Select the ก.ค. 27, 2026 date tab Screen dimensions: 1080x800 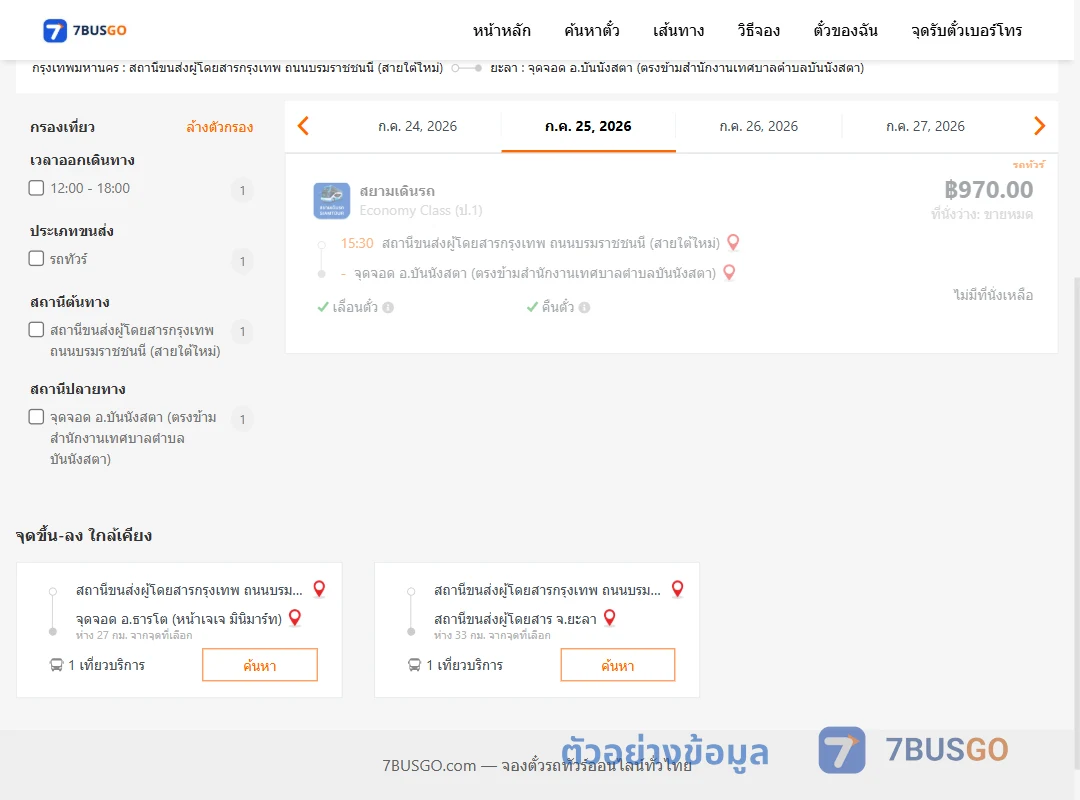click(x=925, y=126)
